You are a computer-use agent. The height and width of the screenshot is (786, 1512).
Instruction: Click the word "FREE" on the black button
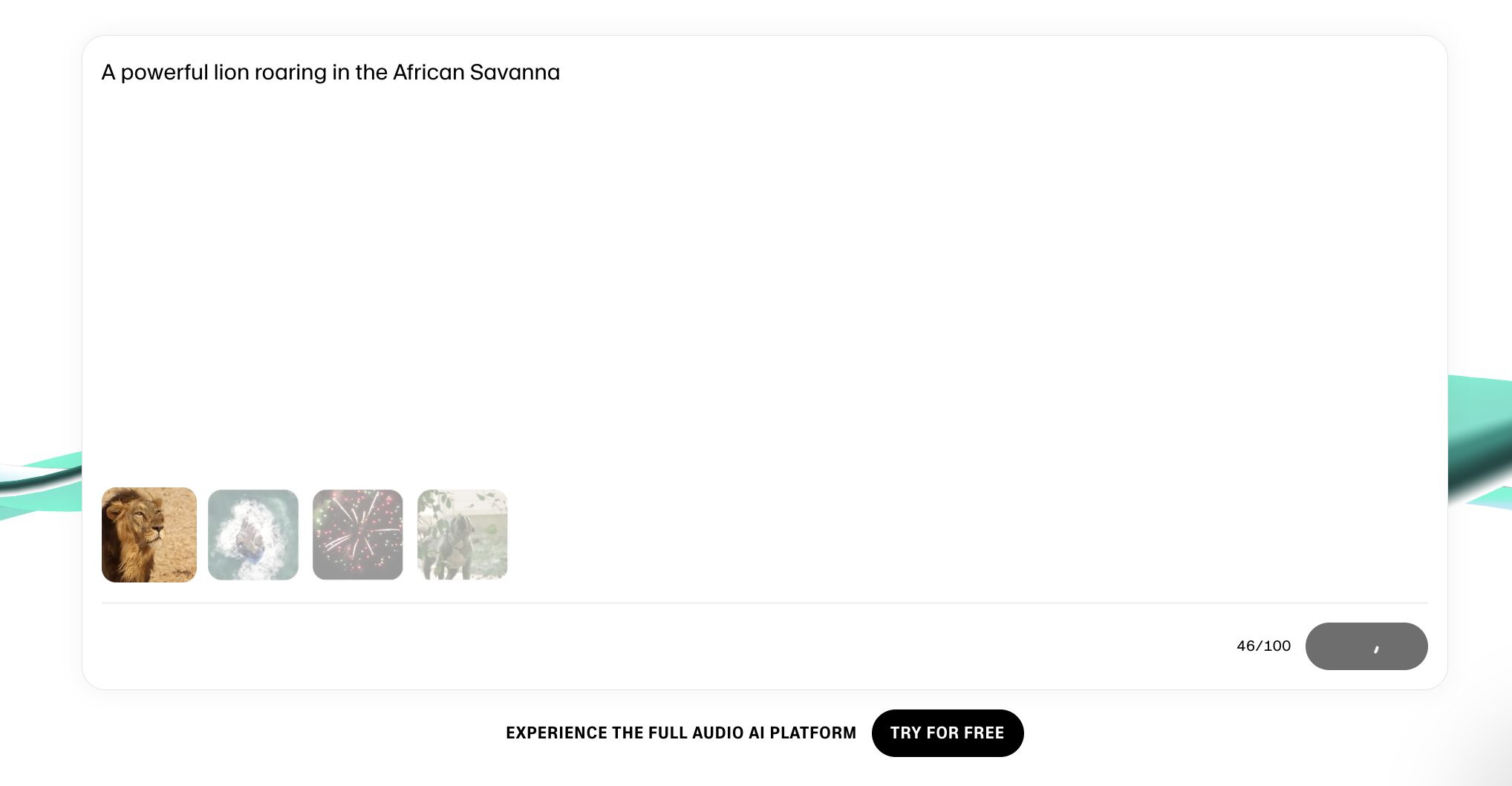pyautogui.click(x=983, y=733)
